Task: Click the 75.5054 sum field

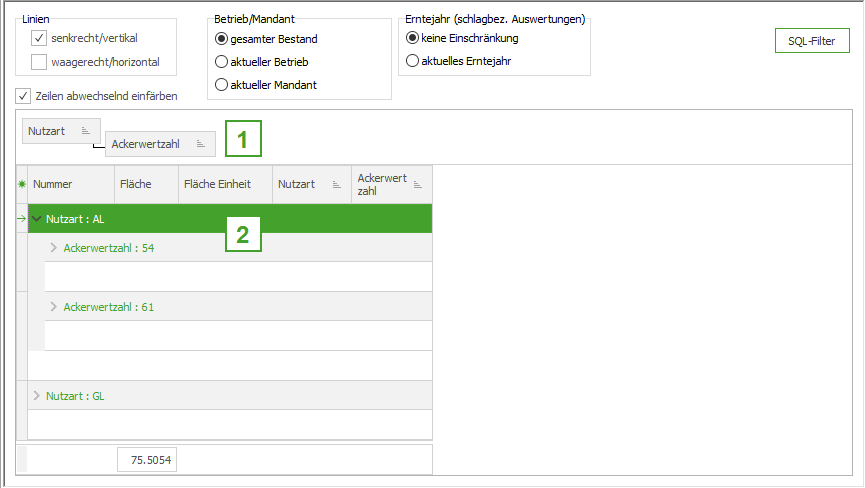Action: [147, 459]
